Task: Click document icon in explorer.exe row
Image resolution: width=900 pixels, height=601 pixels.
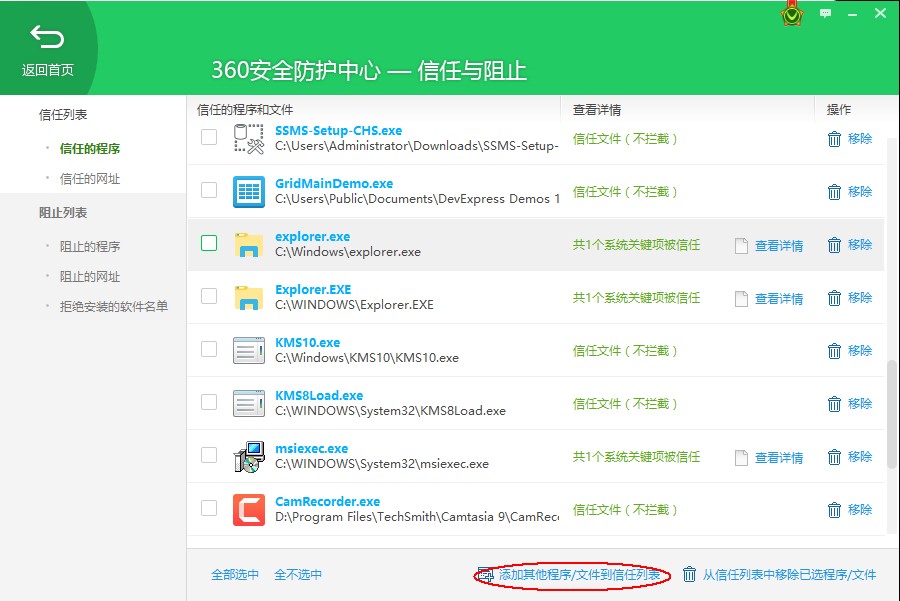Action: [x=742, y=246]
